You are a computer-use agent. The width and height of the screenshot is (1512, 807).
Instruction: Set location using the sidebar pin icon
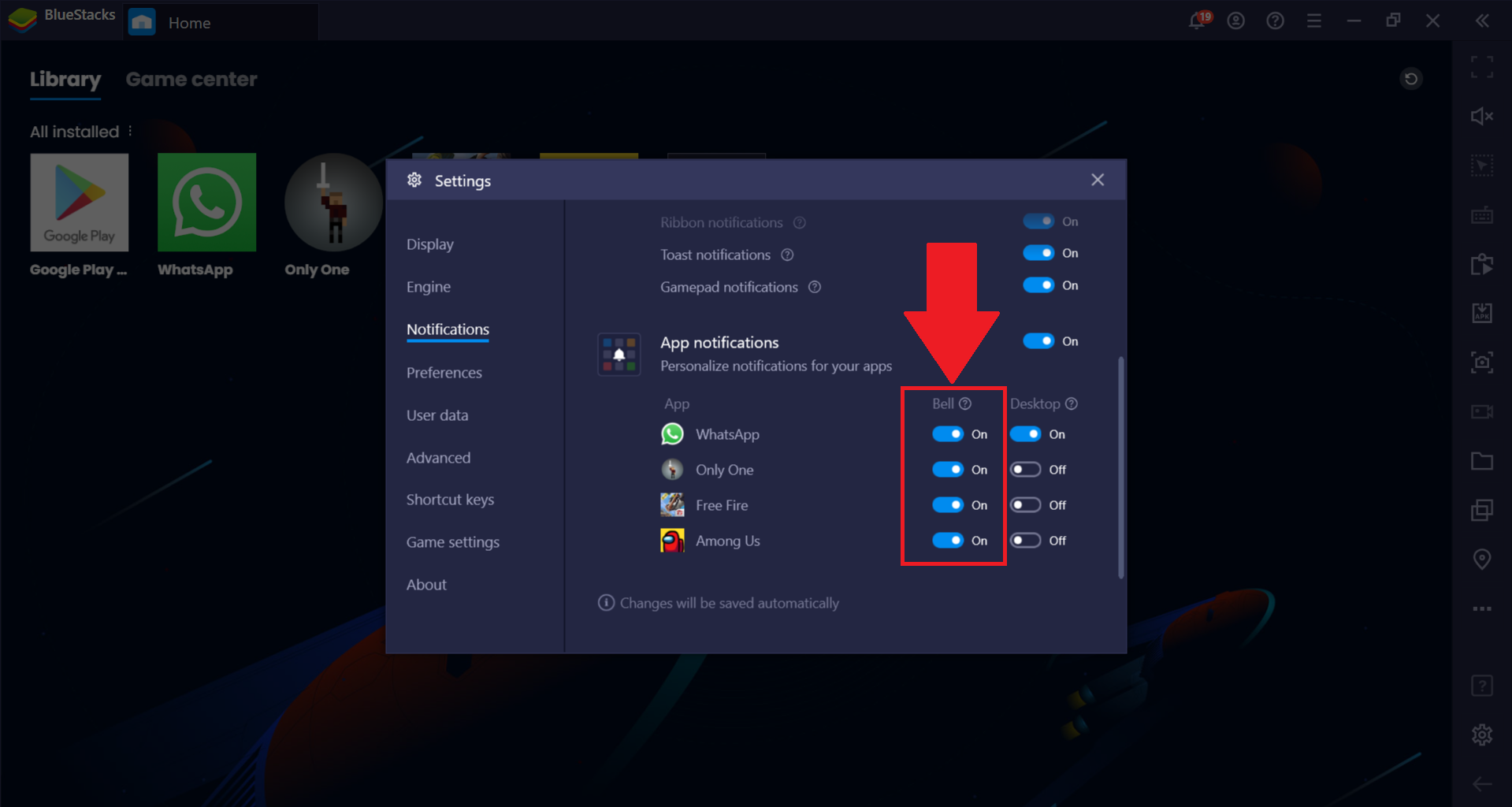click(x=1482, y=560)
